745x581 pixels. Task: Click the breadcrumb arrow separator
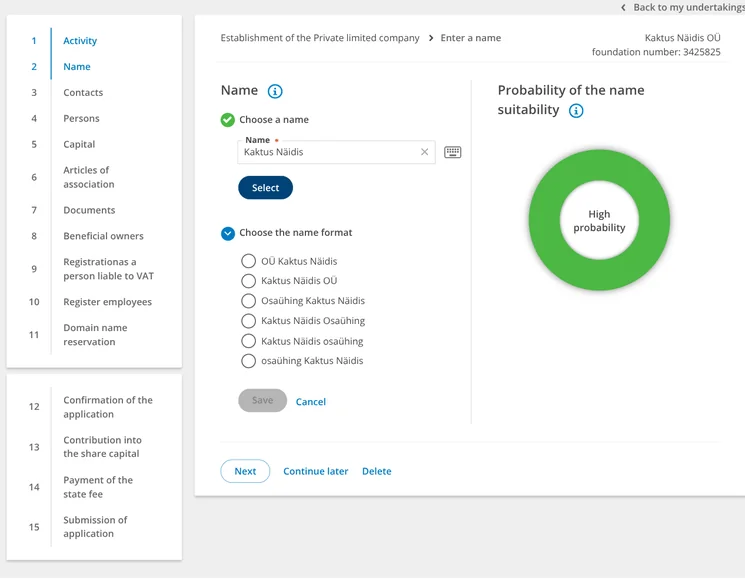click(430, 38)
